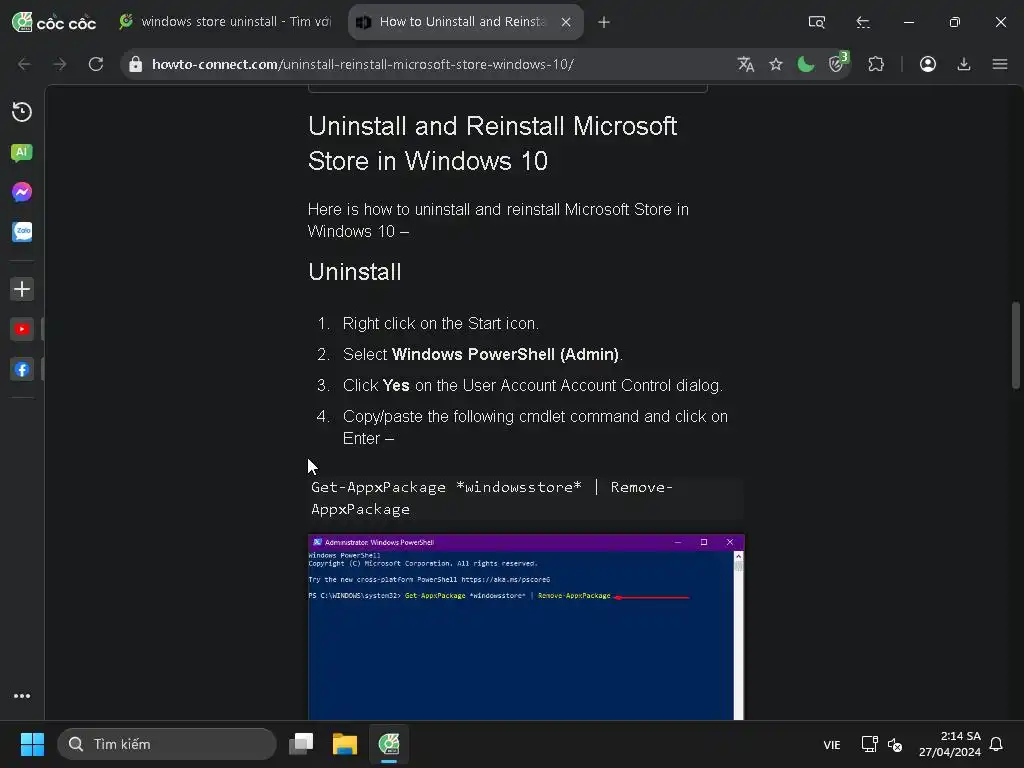
Task: Click the Uninstall subheading
Action: coord(355,272)
